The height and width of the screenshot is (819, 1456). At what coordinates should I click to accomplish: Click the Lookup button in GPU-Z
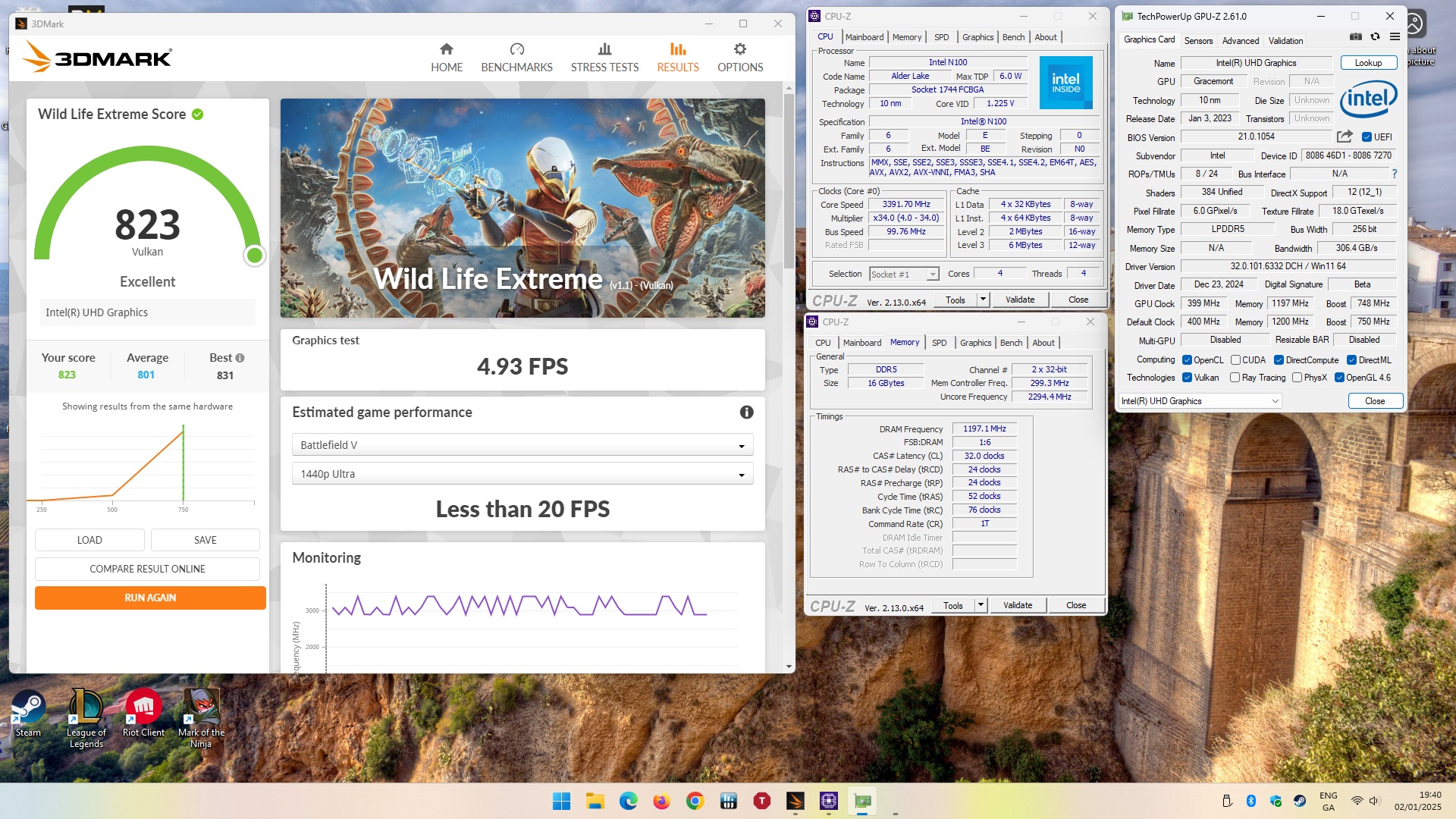point(1368,63)
